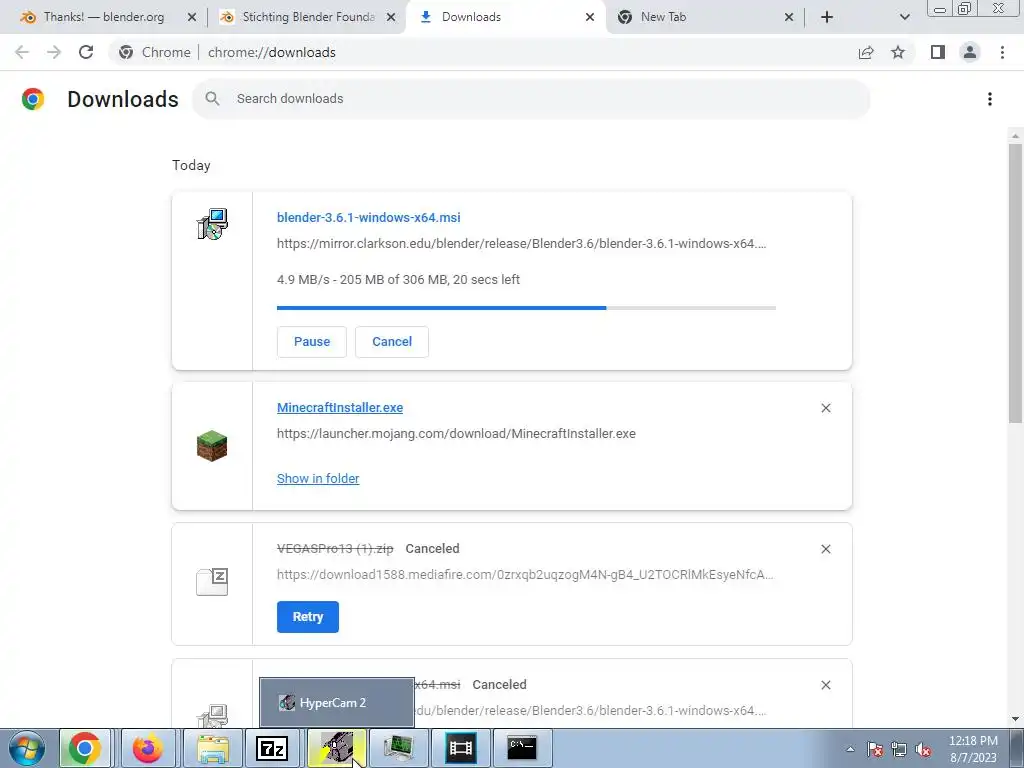Click the muted volume tray icon

[923, 749]
